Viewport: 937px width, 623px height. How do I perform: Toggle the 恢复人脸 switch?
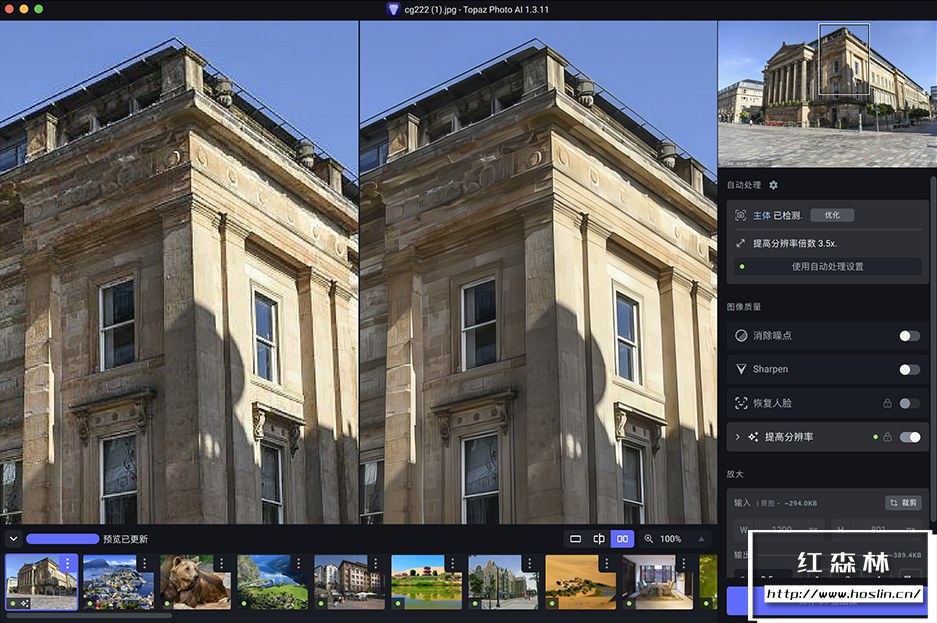click(x=910, y=404)
